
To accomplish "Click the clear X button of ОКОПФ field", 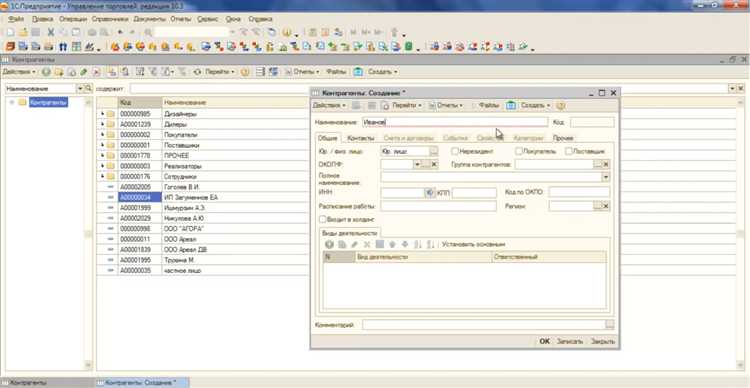I will (434, 165).
